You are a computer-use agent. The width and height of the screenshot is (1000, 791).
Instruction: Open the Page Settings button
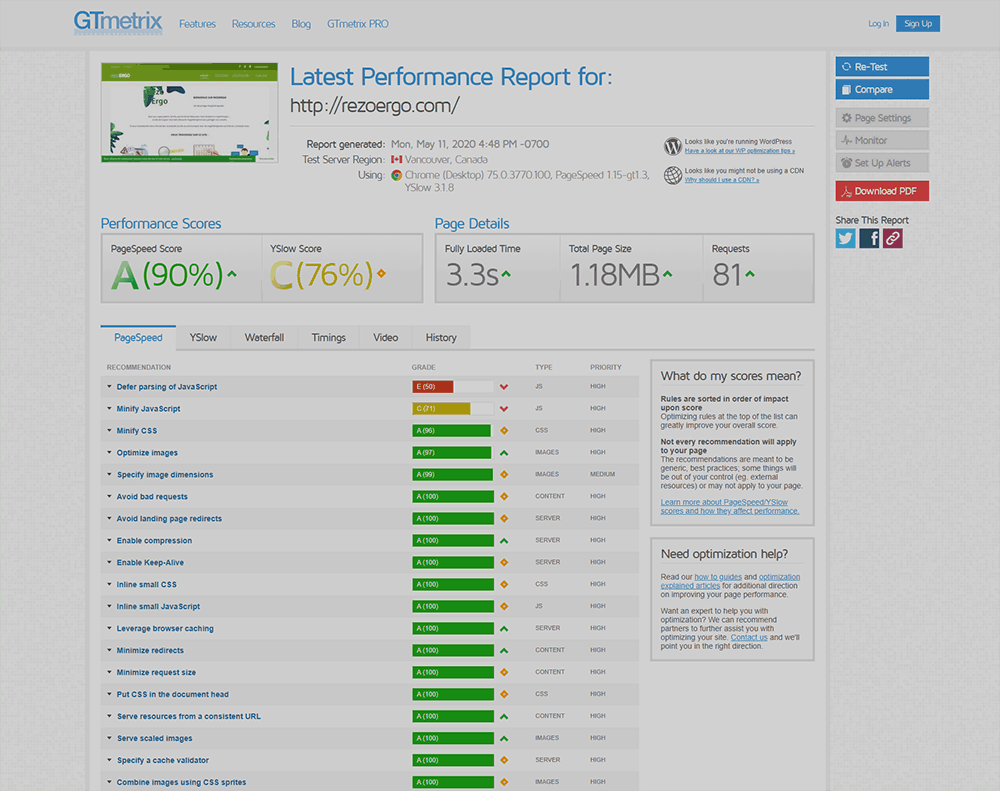point(882,118)
